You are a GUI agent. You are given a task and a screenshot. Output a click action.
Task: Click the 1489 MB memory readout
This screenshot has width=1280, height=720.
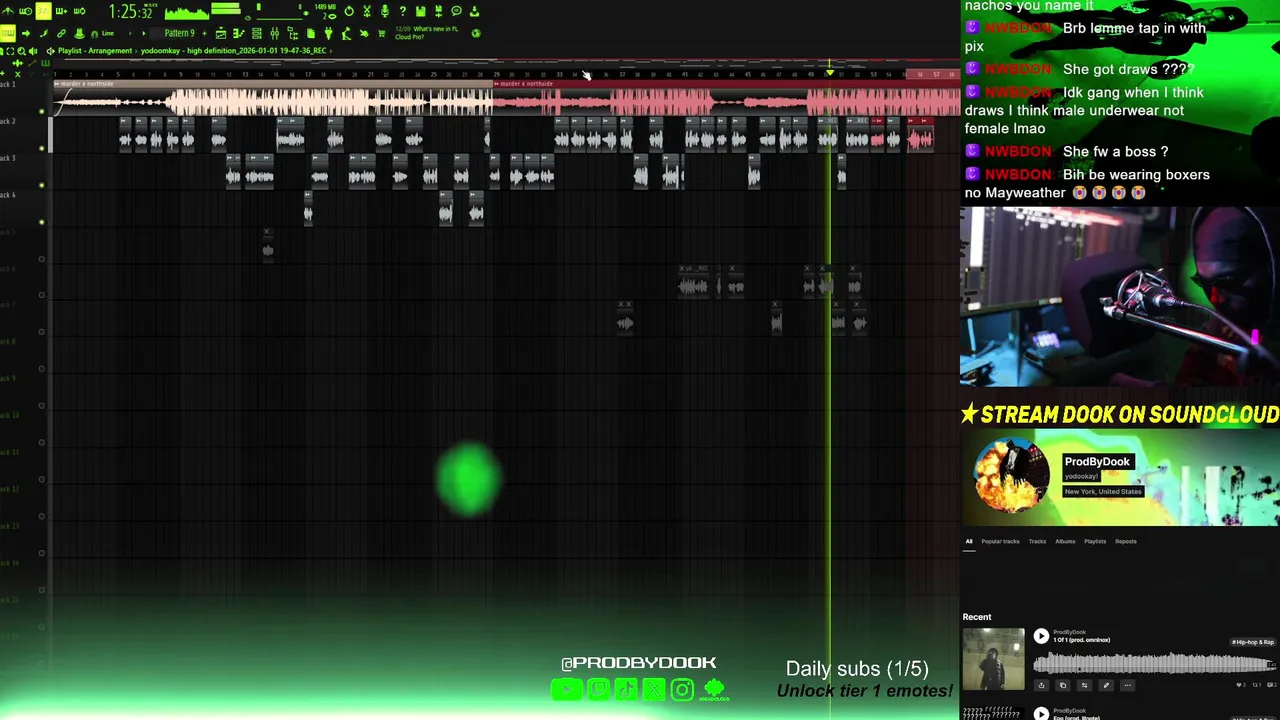[325, 7]
